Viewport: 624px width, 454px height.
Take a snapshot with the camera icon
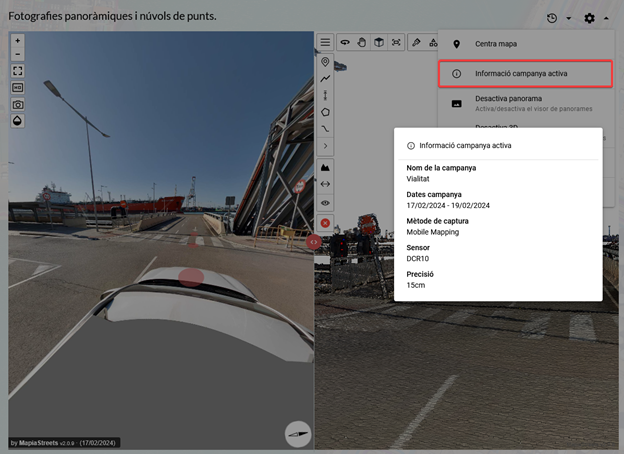[x=18, y=104]
